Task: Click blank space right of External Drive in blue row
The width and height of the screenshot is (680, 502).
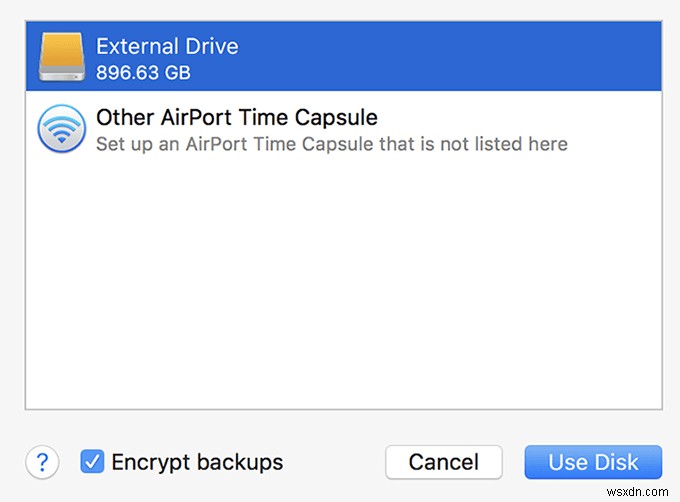Action: (x=450, y=58)
